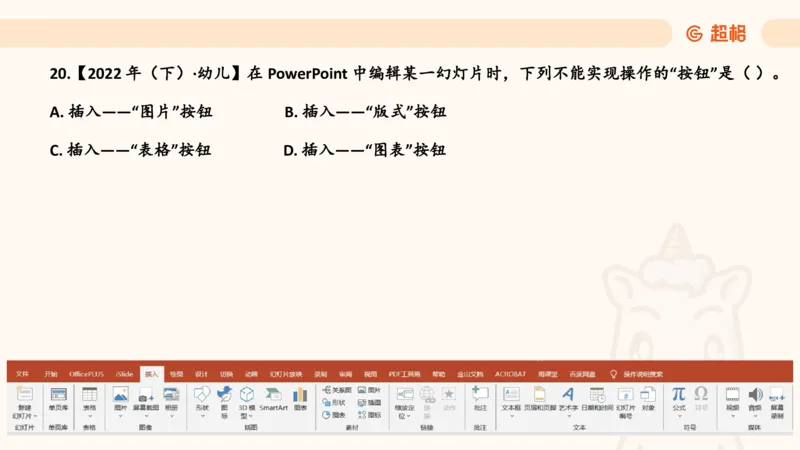The width and height of the screenshot is (800, 450).
Task: Click the 对象 object icon
Action: pyautogui.click(x=648, y=394)
